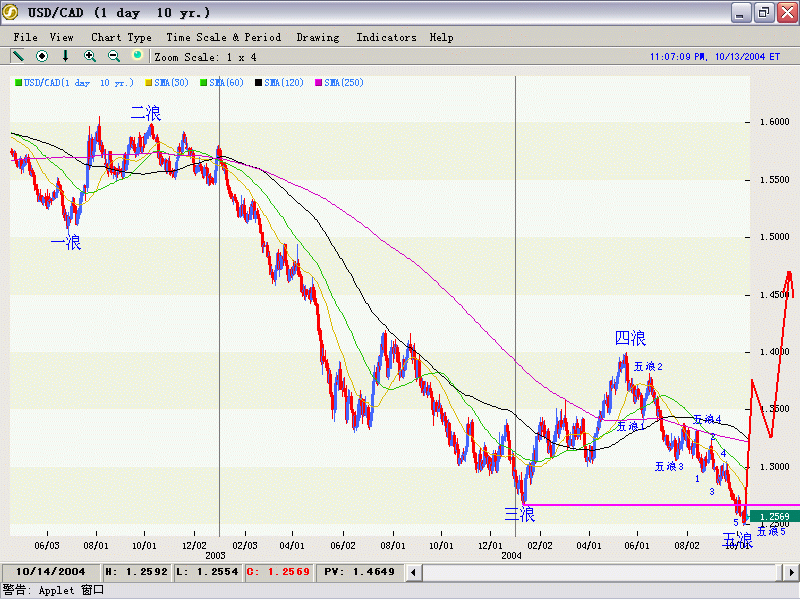Open the File menu

point(26,37)
